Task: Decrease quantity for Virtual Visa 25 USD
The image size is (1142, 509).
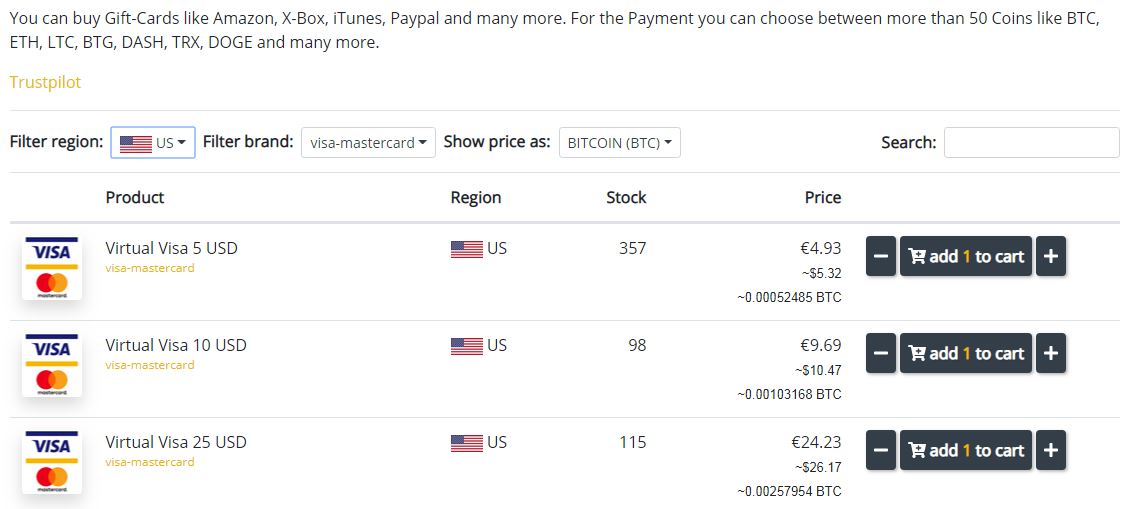Action: coord(881,450)
